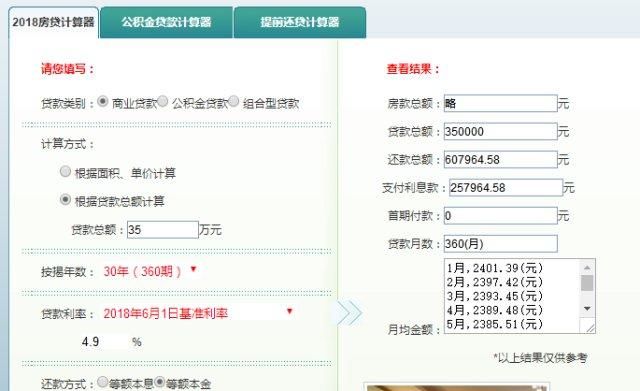Open the 提前还贷计算器 tab
Image resolution: width=640 pixels, height=391 pixels.
(300, 22)
